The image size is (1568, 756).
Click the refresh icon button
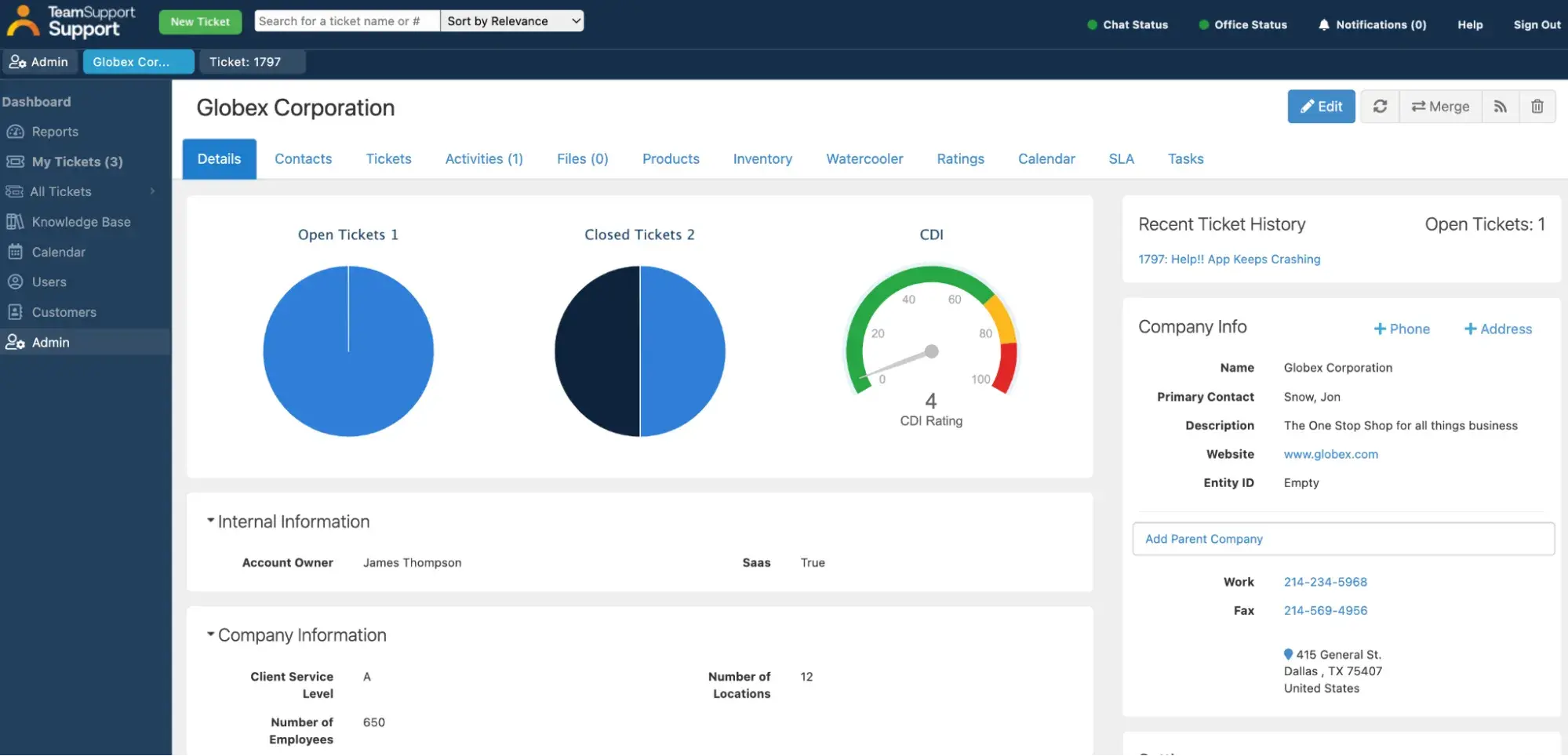pyautogui.click(x=1380, y=107)
